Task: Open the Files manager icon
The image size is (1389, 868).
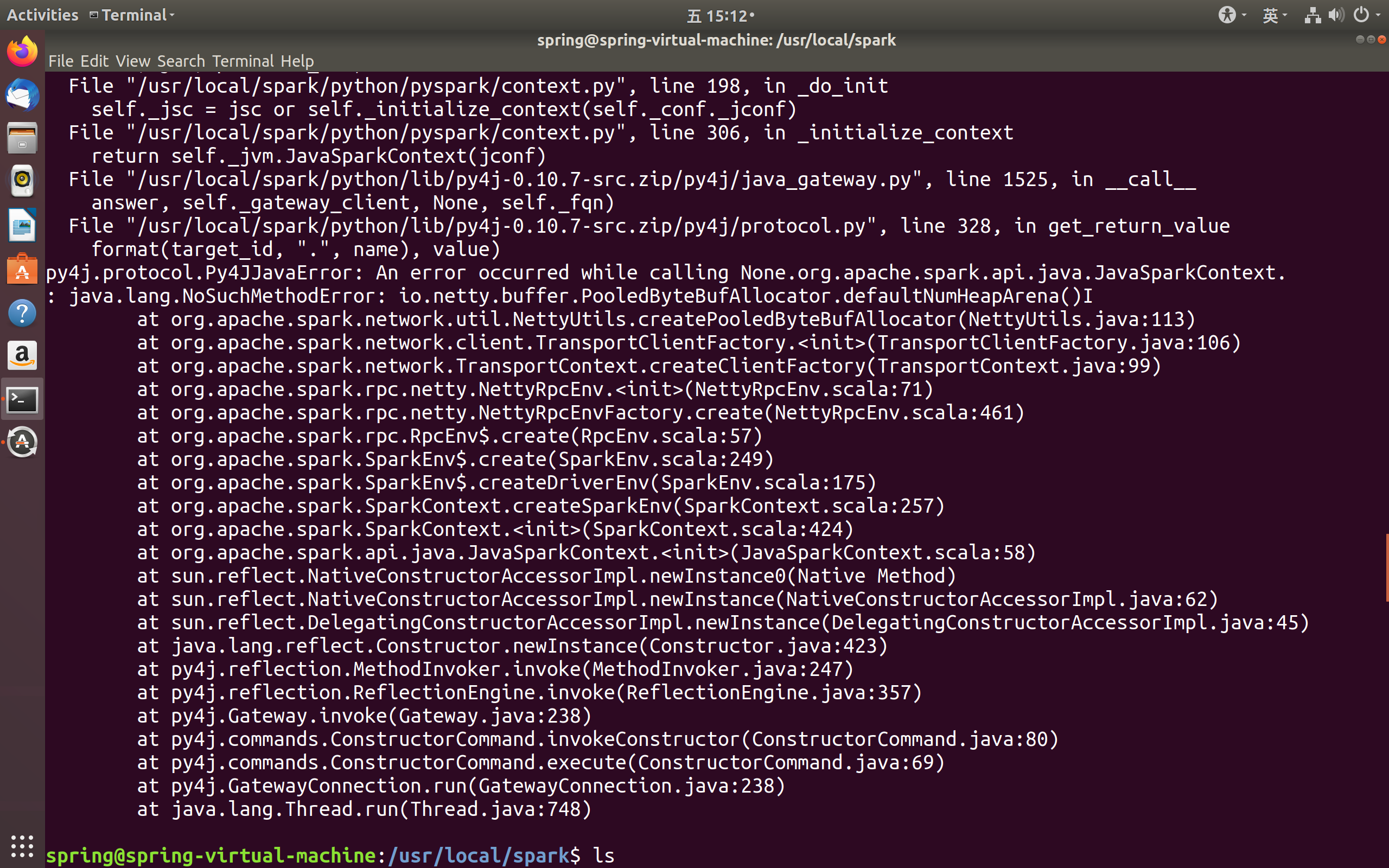Action: point(22,138)
